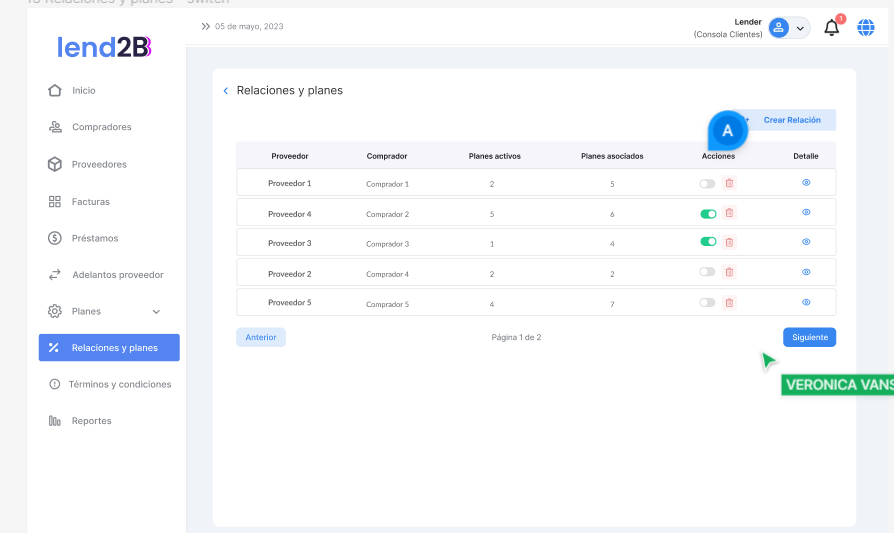Screen dimensions: 894x533
Task: Delete the Proveedor 1 relation
Action: 729,183
